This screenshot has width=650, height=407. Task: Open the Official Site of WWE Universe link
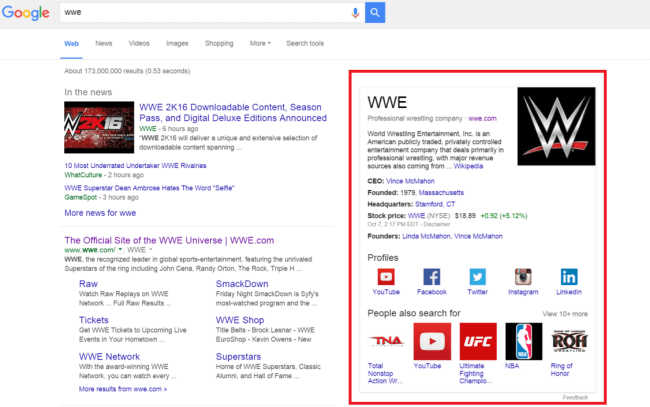tap(168, 240)
